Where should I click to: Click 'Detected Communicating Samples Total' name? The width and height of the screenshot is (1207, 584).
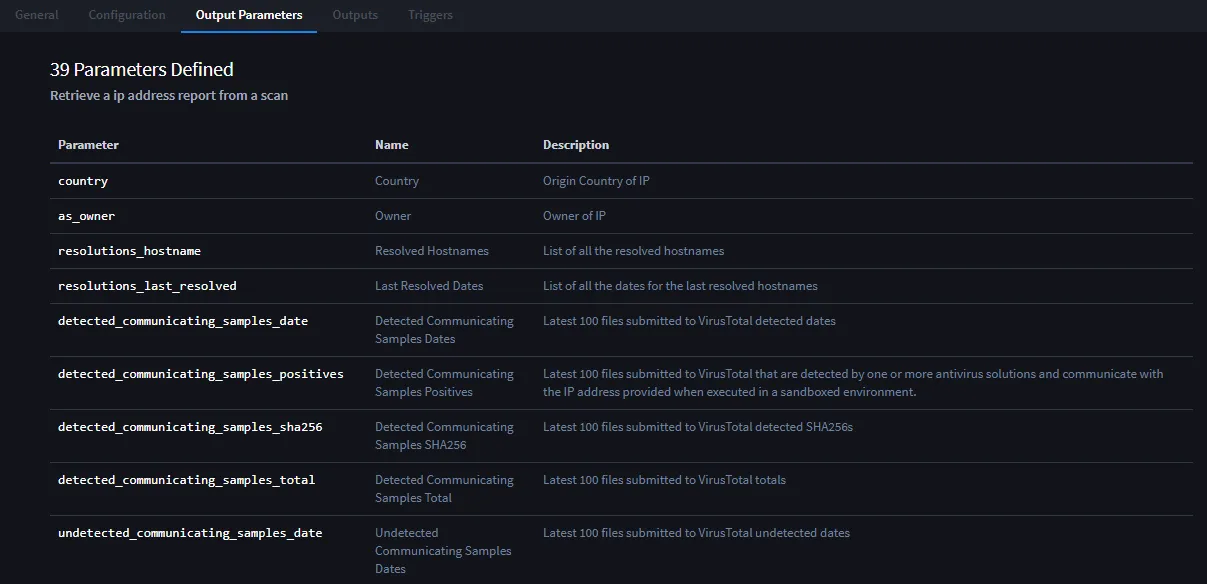(x=444, y=489)
